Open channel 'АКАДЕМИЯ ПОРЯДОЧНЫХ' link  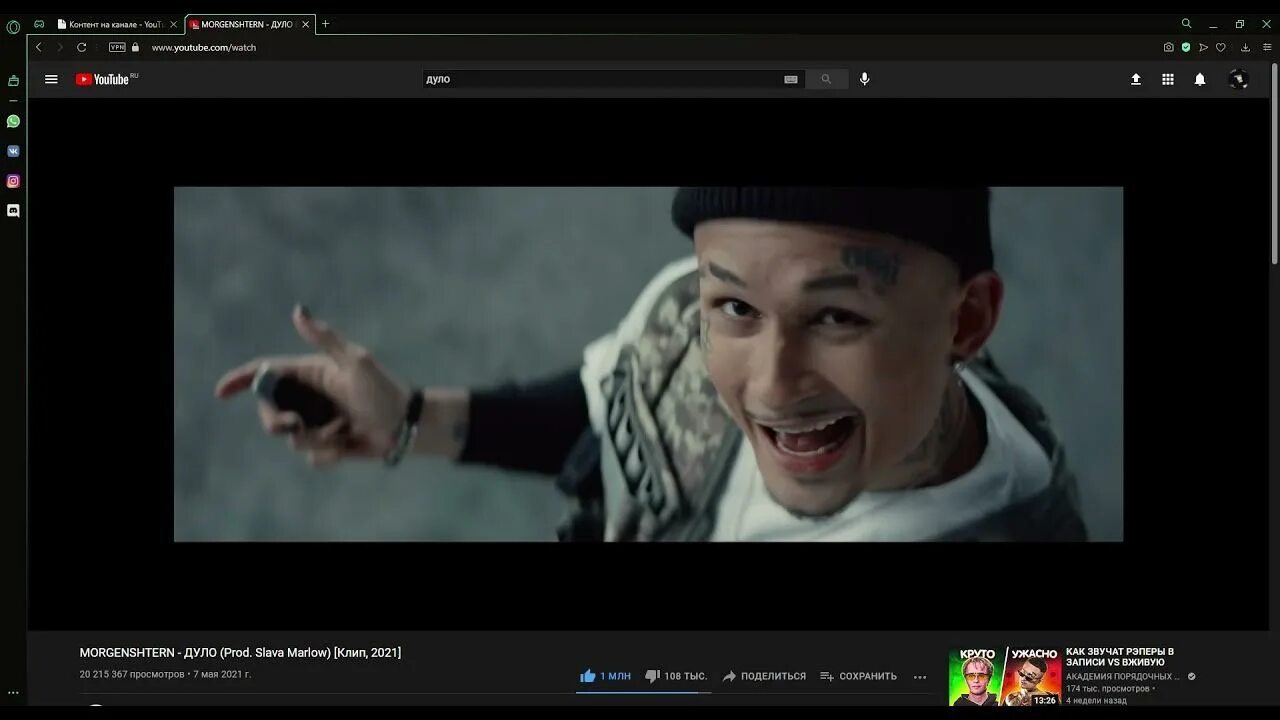click(x=1123, y=677)
